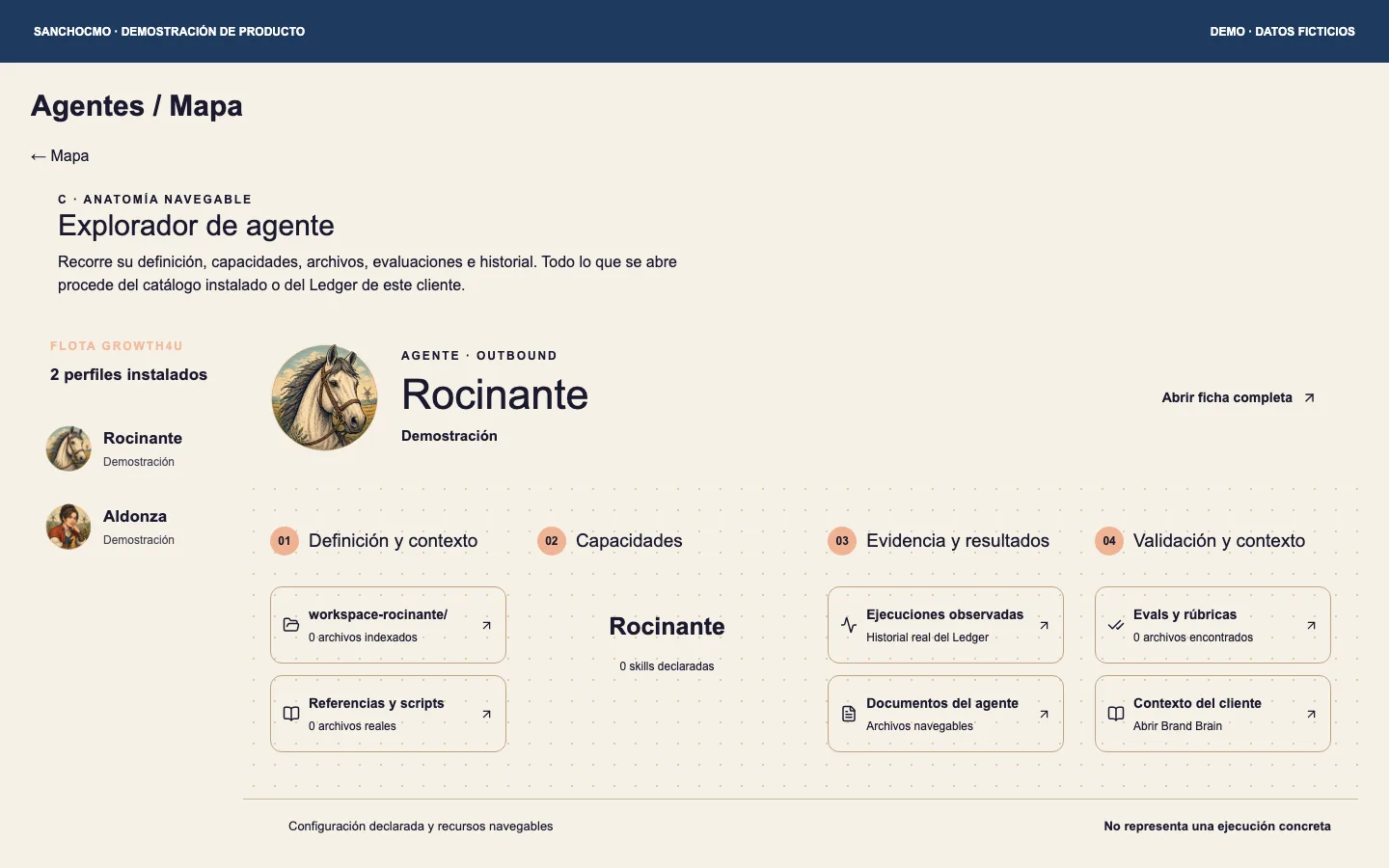Click Rocinante's horse avatar in the sidebar
This screenshot has height=868, width=1389.
(69, 448)
